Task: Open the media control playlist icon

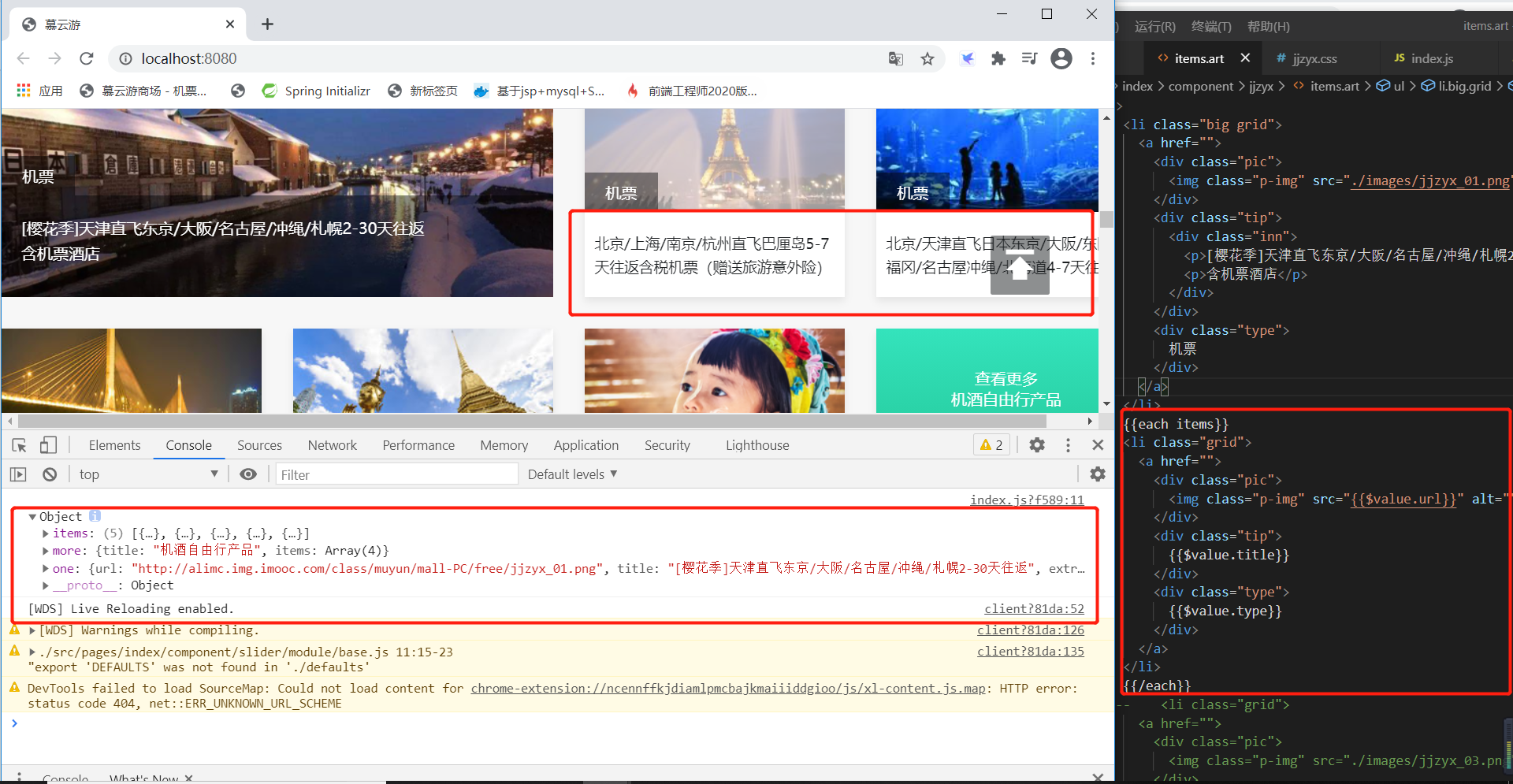Action: [x=1029, y=58]
